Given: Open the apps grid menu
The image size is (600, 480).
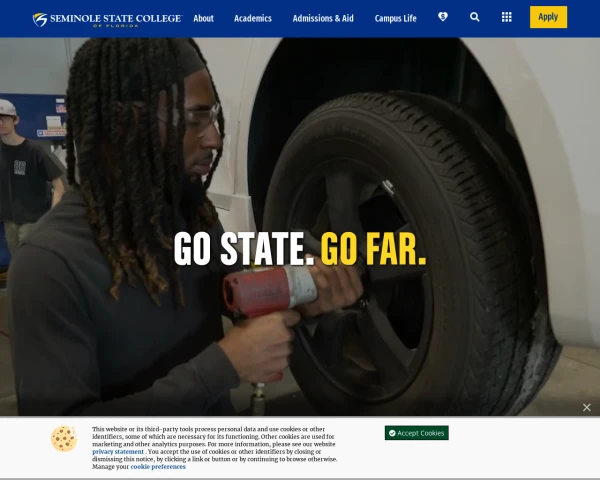Looking at the screenshot, I should coord(506,17).
